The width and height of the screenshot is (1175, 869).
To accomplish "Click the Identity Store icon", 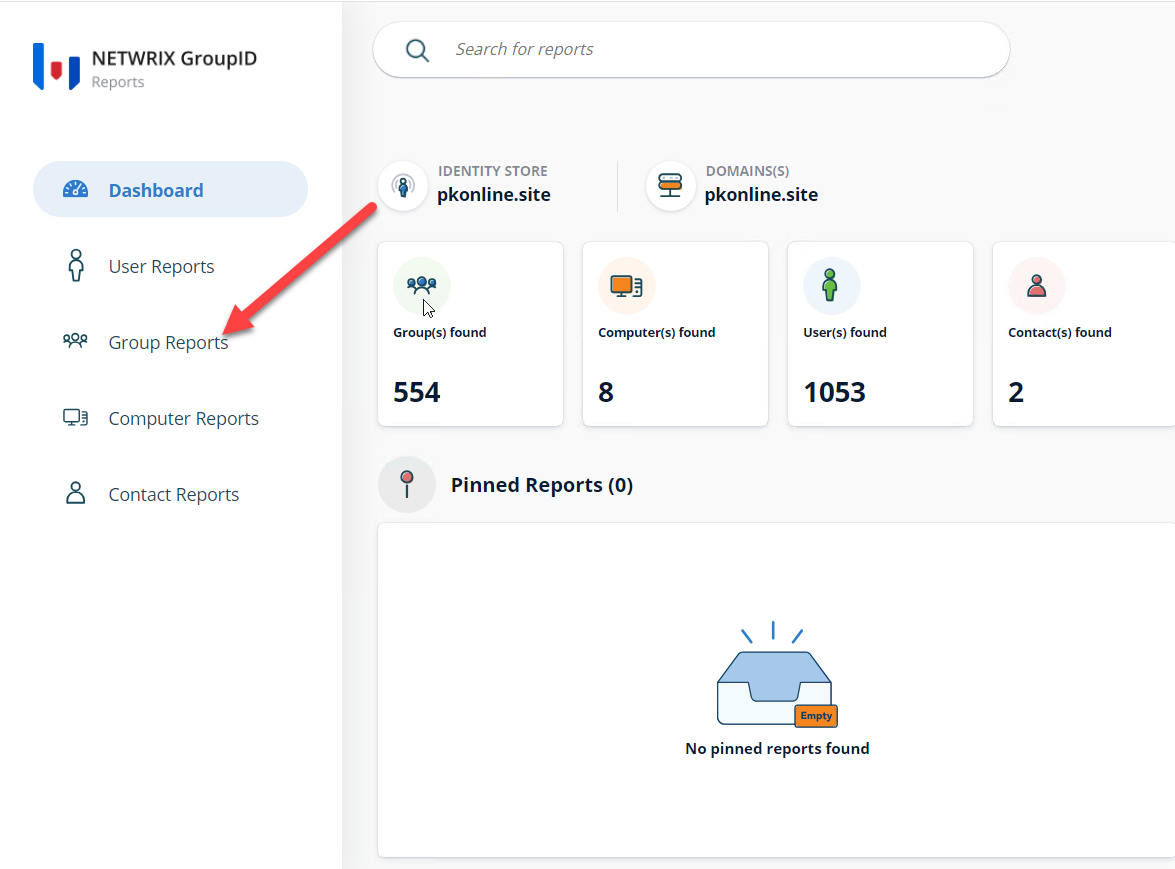I will pos(402,185).
